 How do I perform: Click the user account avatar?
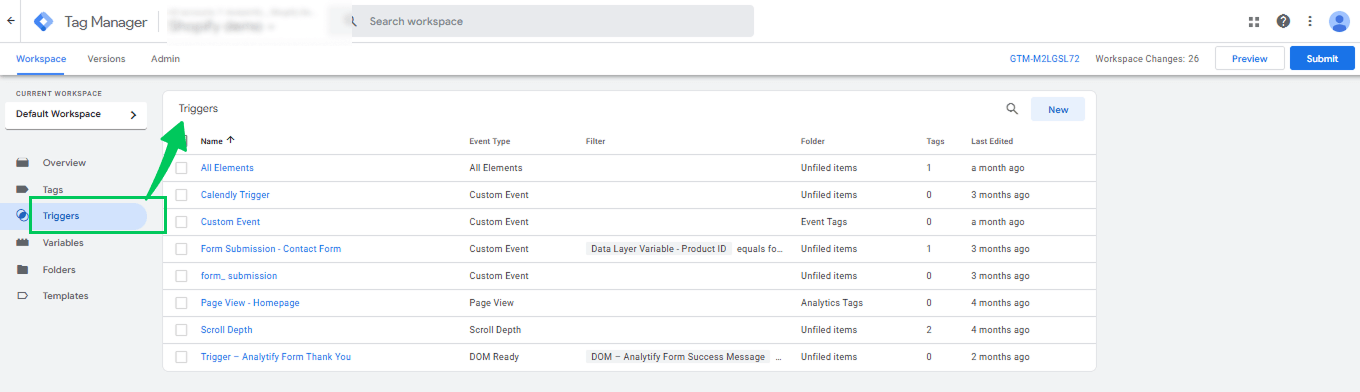click(x=1340, y=21)
